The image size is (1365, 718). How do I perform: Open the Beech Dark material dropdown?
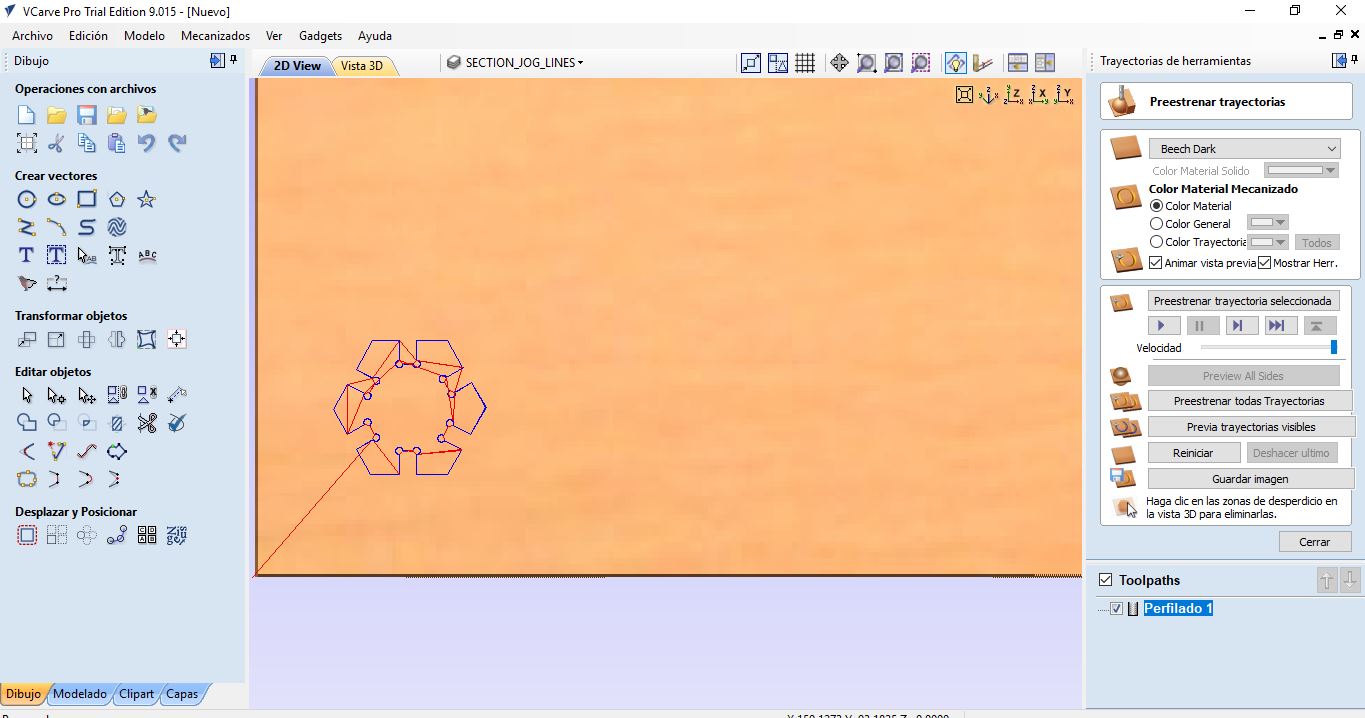tap(1244, 149)
